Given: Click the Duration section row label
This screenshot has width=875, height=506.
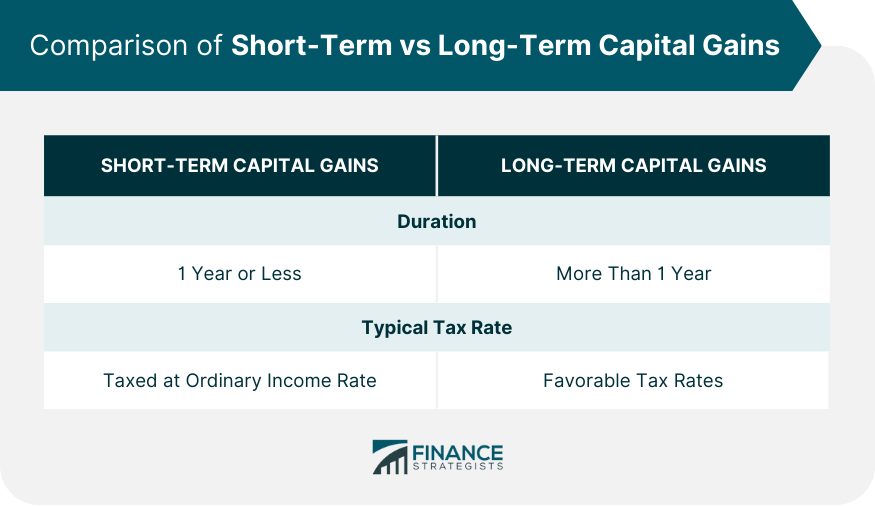Looking at the screenshot, I should (x=436, y=221).
